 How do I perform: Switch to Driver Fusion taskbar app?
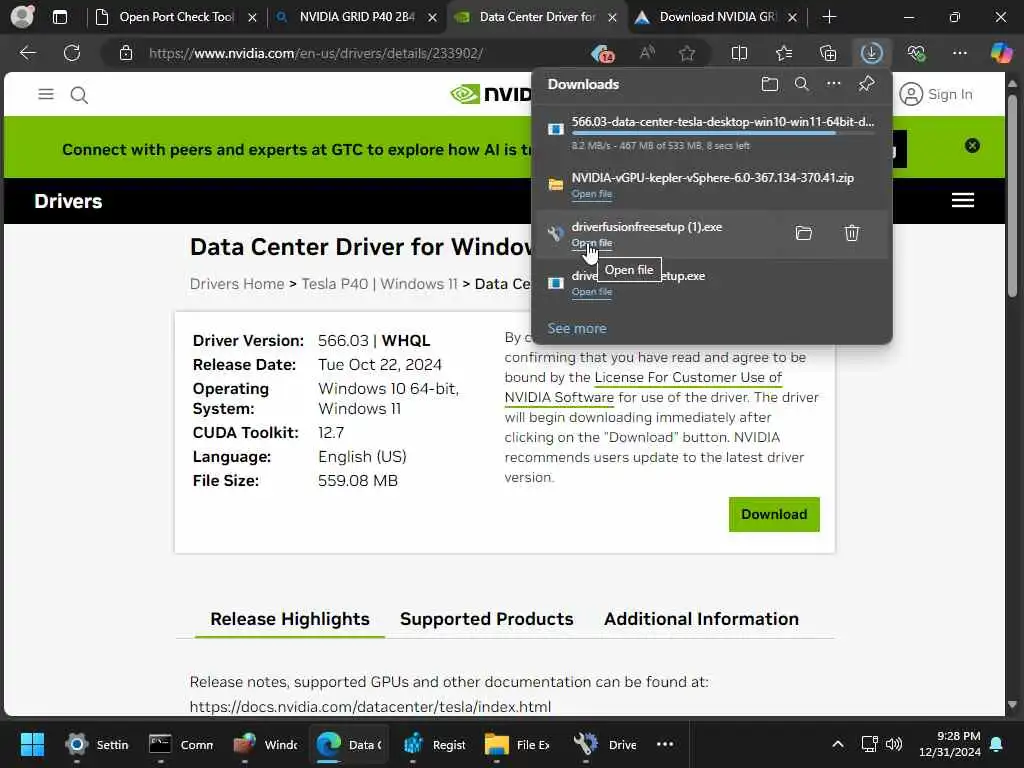pyautogui.click(x=605, y=744)
